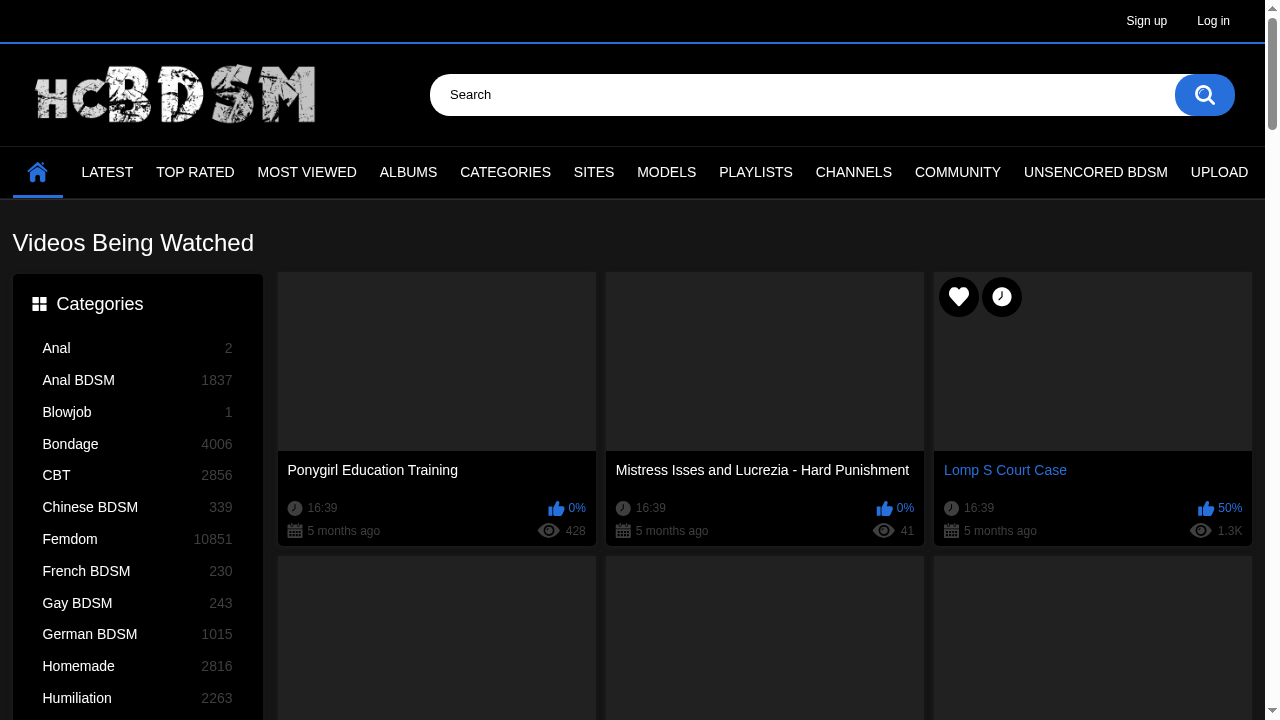This screenshot has height=720, width=1280.
Task: Open the MODELS section
Action: [666, 172]
